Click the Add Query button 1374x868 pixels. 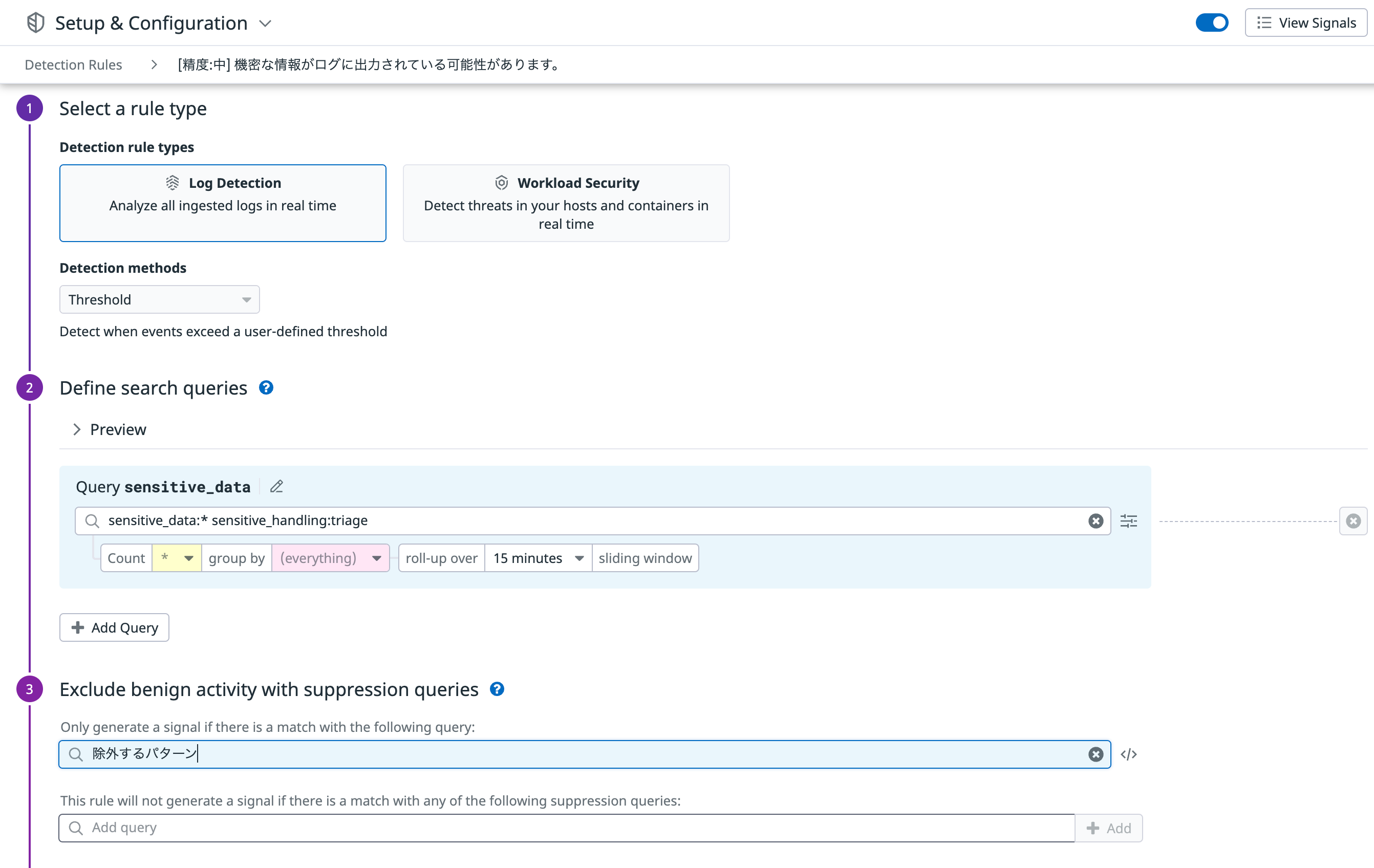pyautogui.click(x=114, y=627)
